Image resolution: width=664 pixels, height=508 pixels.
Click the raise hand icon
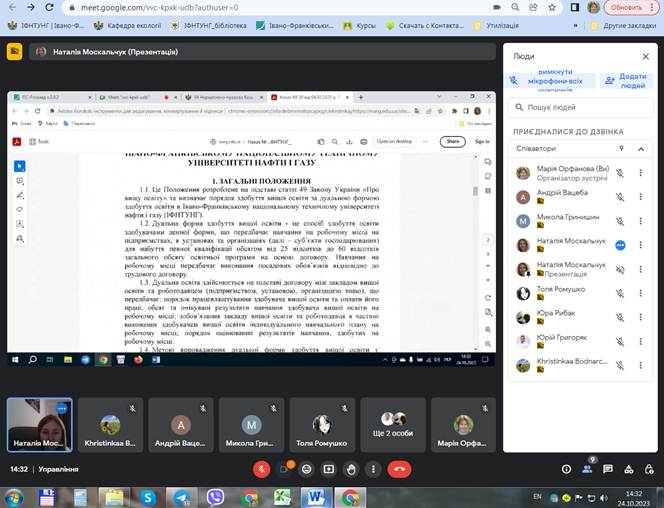click(351, 468)
